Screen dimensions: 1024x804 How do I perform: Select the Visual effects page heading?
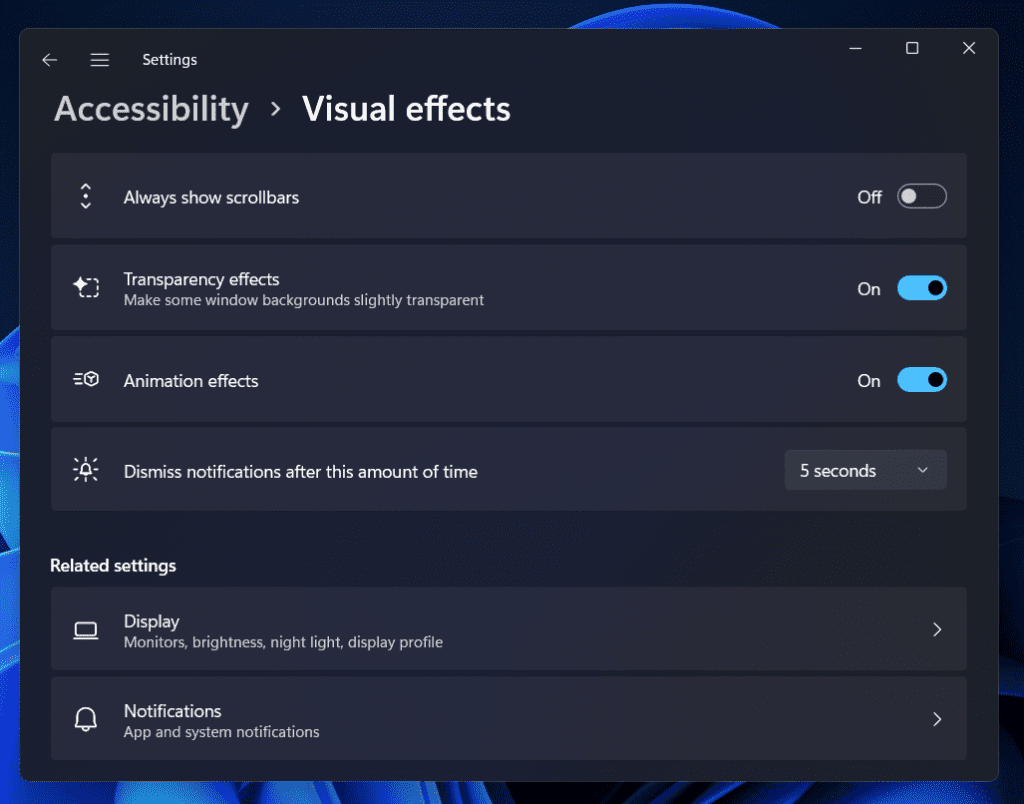pyautogui.click(x=406, y=108)
